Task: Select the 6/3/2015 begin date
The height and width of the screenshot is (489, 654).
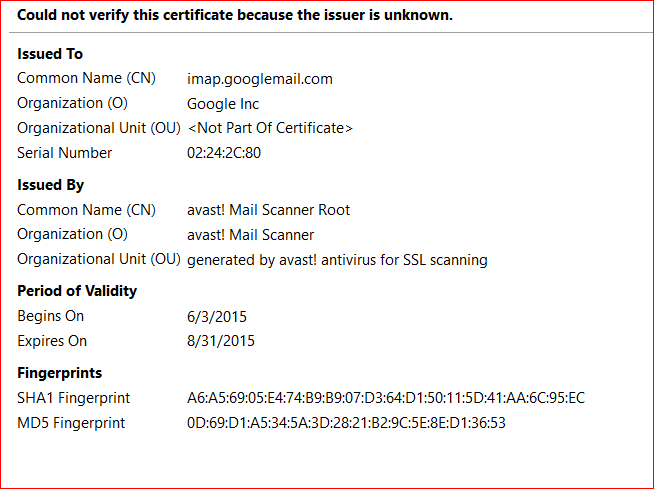Action: [x=217, y=316]
